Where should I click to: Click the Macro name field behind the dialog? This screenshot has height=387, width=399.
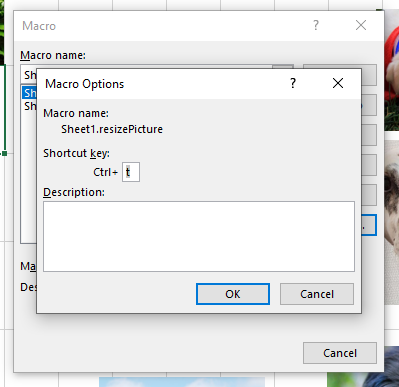coord(29,75)
